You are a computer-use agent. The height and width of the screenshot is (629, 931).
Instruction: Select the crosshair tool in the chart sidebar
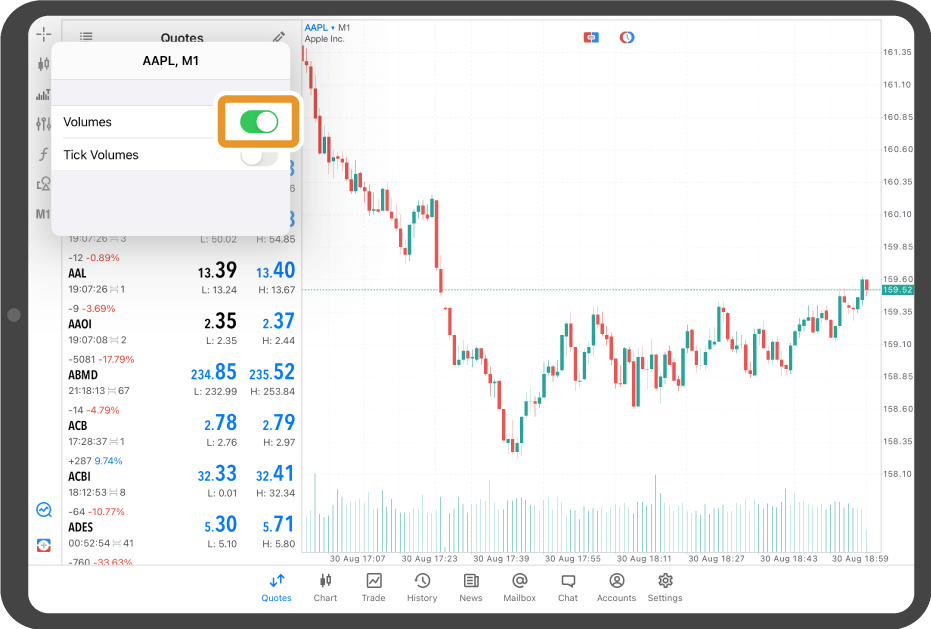[x=43, y=34]
